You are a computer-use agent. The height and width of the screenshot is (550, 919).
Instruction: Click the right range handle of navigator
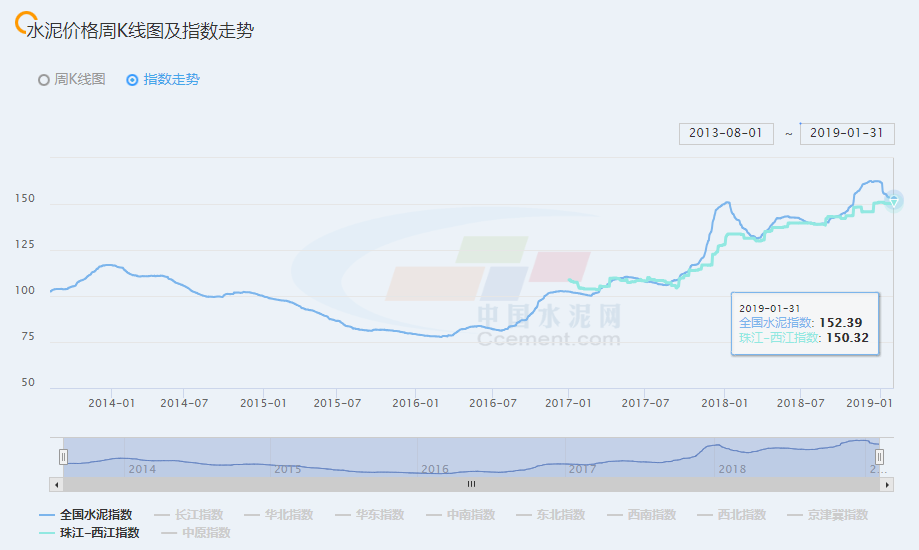point(880,457)
